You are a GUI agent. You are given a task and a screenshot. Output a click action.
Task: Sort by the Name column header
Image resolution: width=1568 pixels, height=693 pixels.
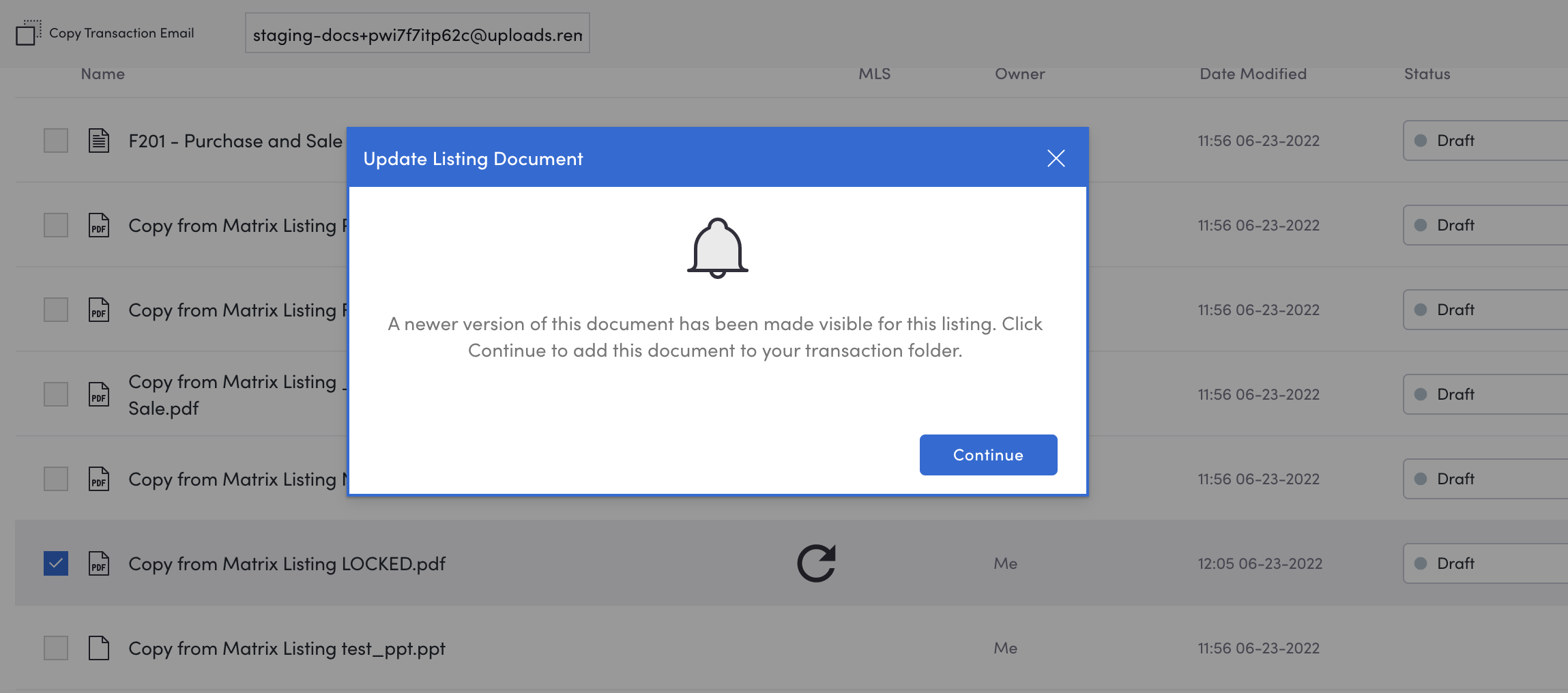point(103,74)
